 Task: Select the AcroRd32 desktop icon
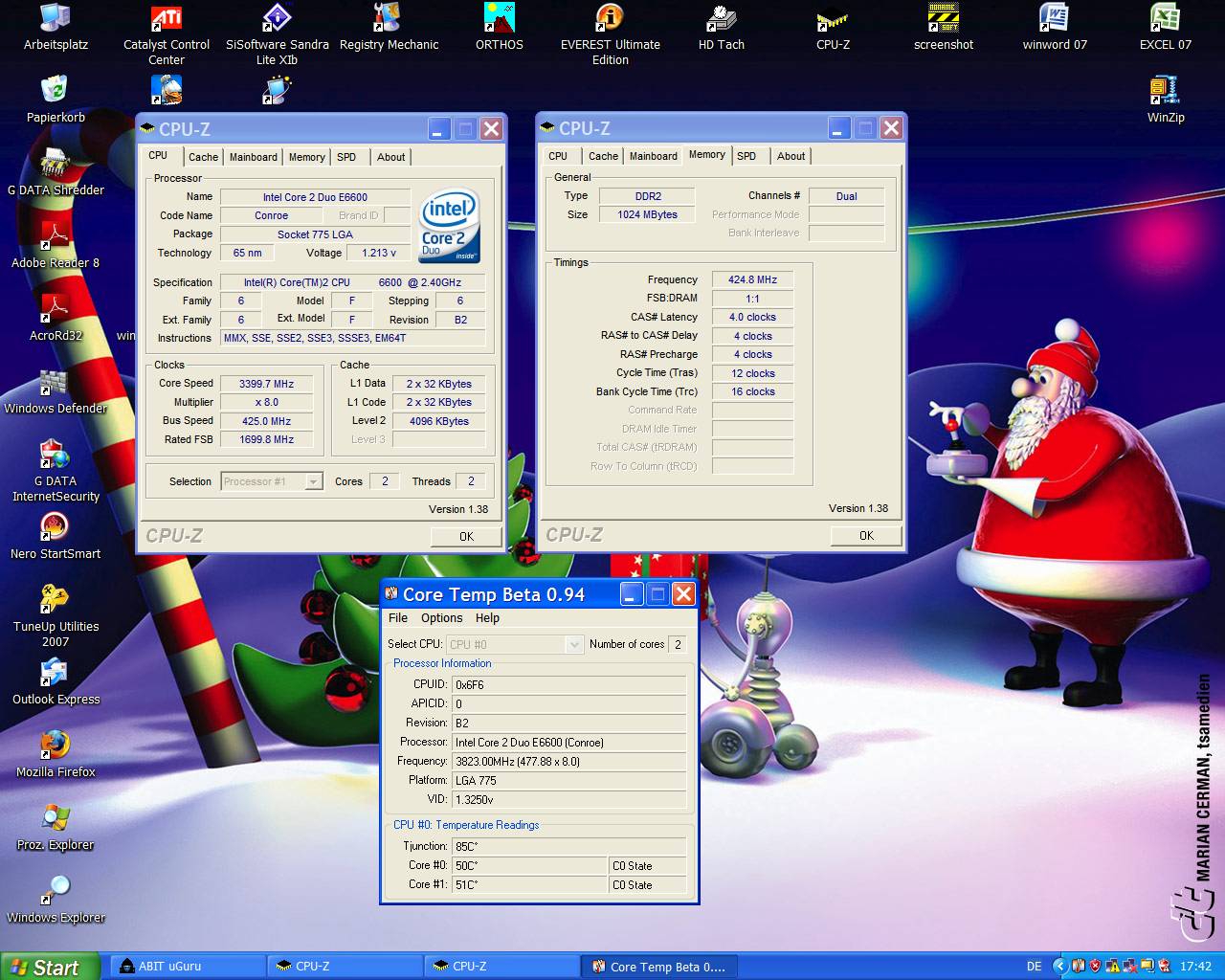pyautogui.click(x=56, y=318)
